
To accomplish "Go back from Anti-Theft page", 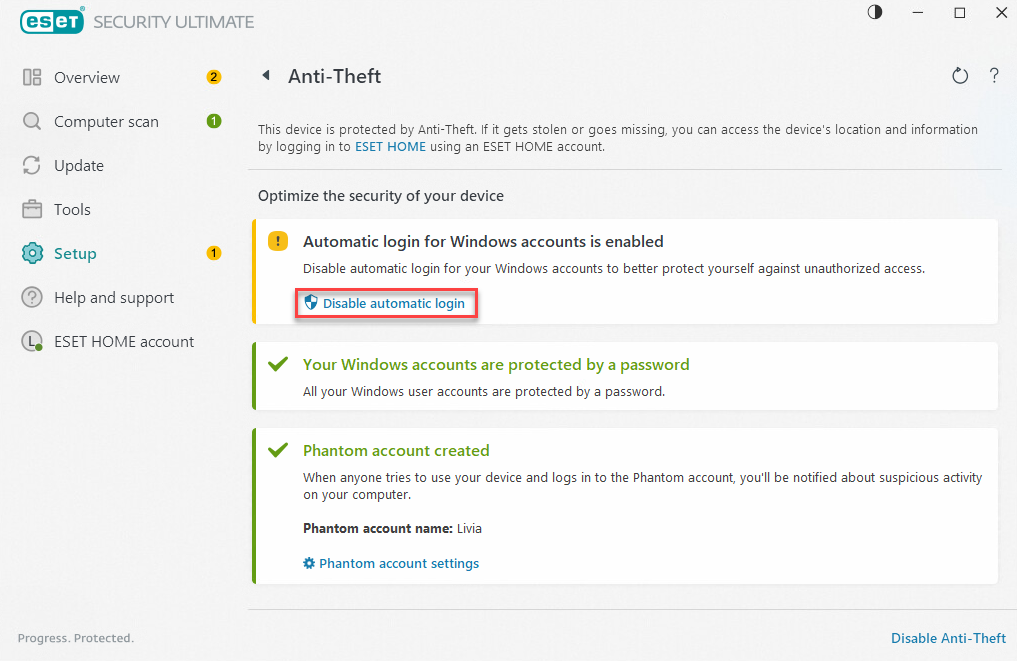I will coord(266,75).
